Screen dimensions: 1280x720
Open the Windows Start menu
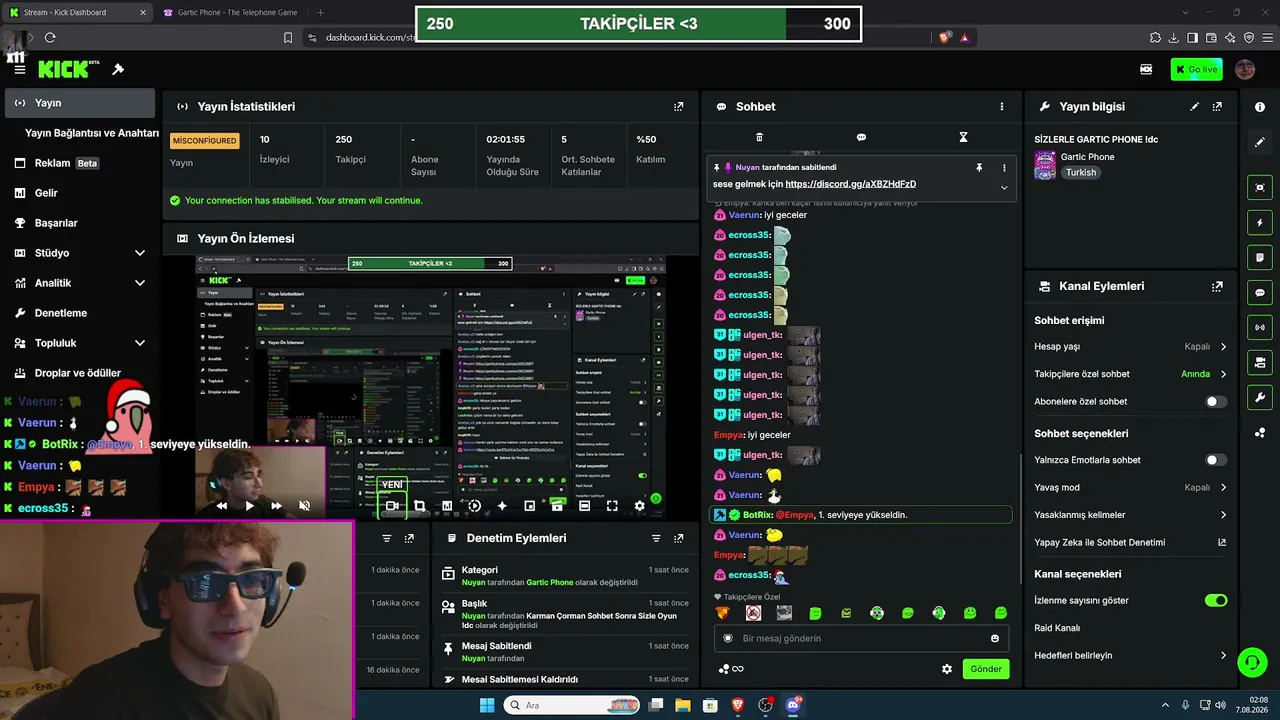point(487,705)
